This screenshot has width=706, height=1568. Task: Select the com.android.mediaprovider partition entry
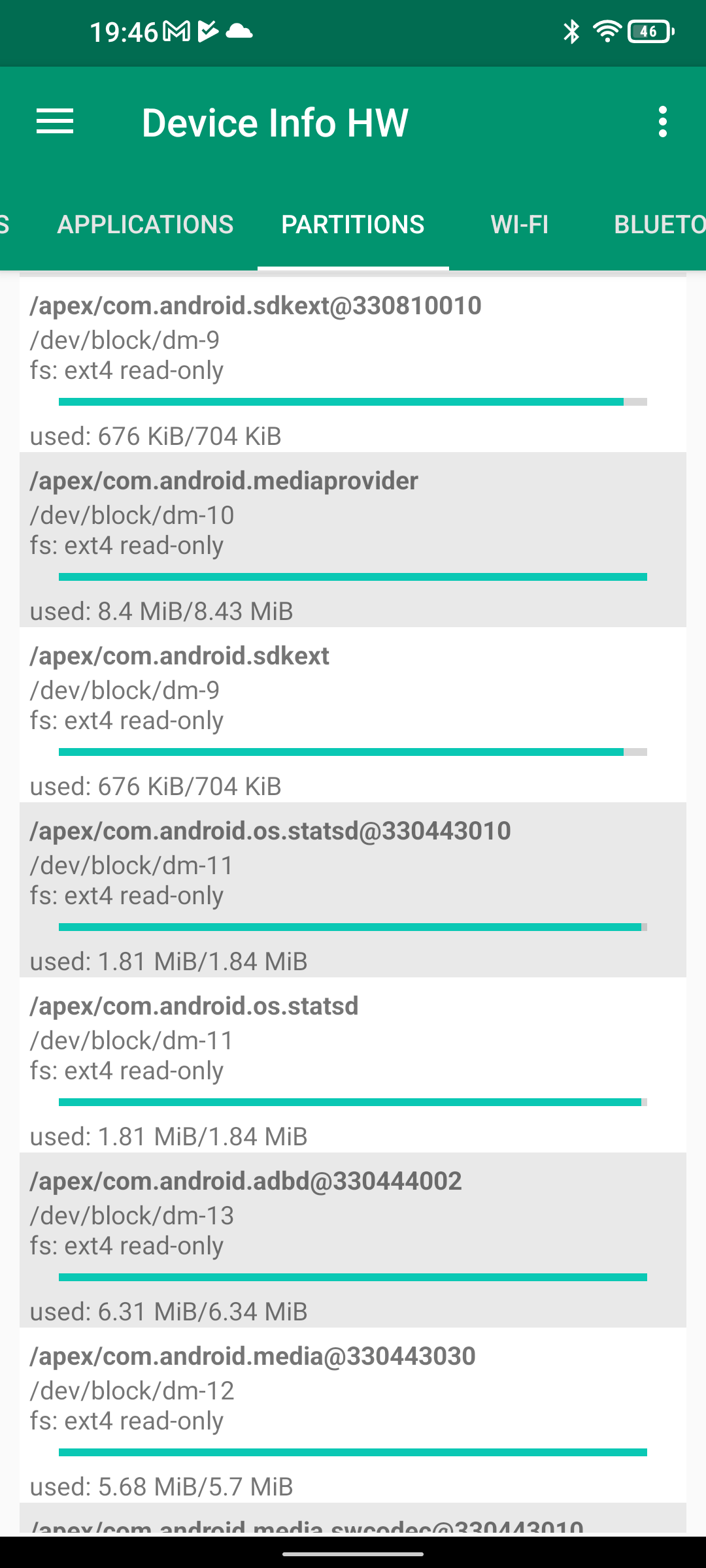[353, 540]
